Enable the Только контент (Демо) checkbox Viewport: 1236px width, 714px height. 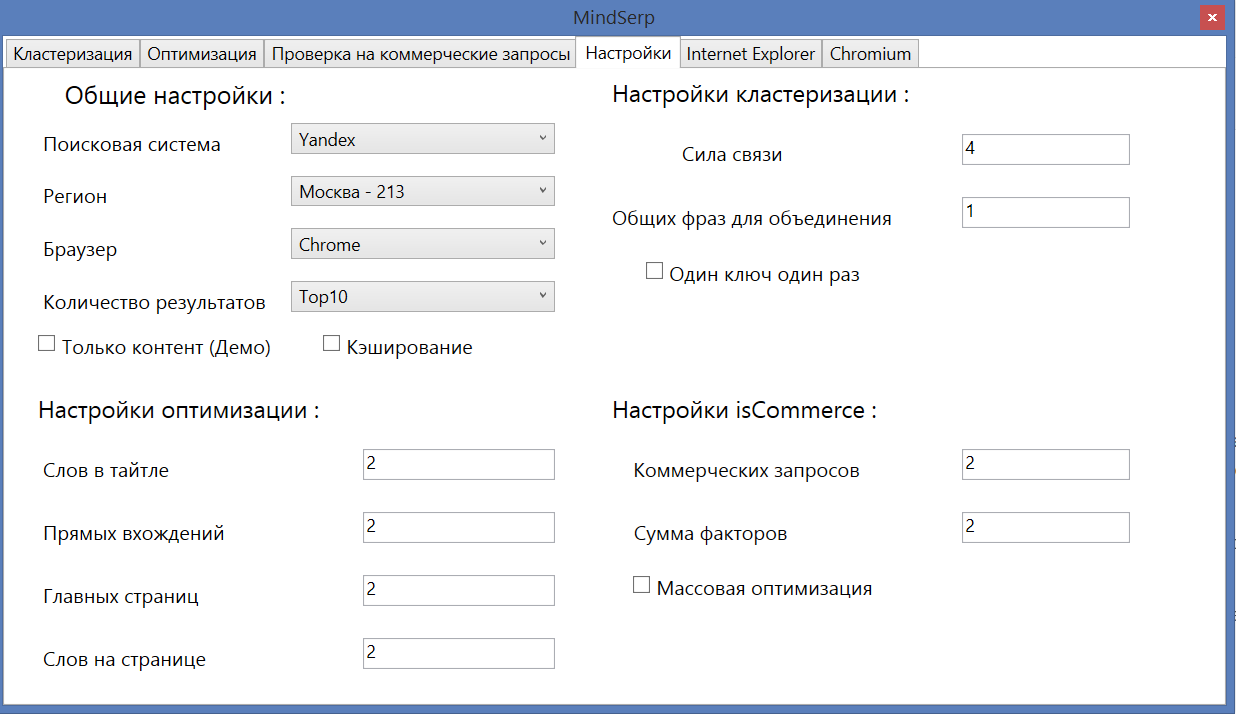46,344
